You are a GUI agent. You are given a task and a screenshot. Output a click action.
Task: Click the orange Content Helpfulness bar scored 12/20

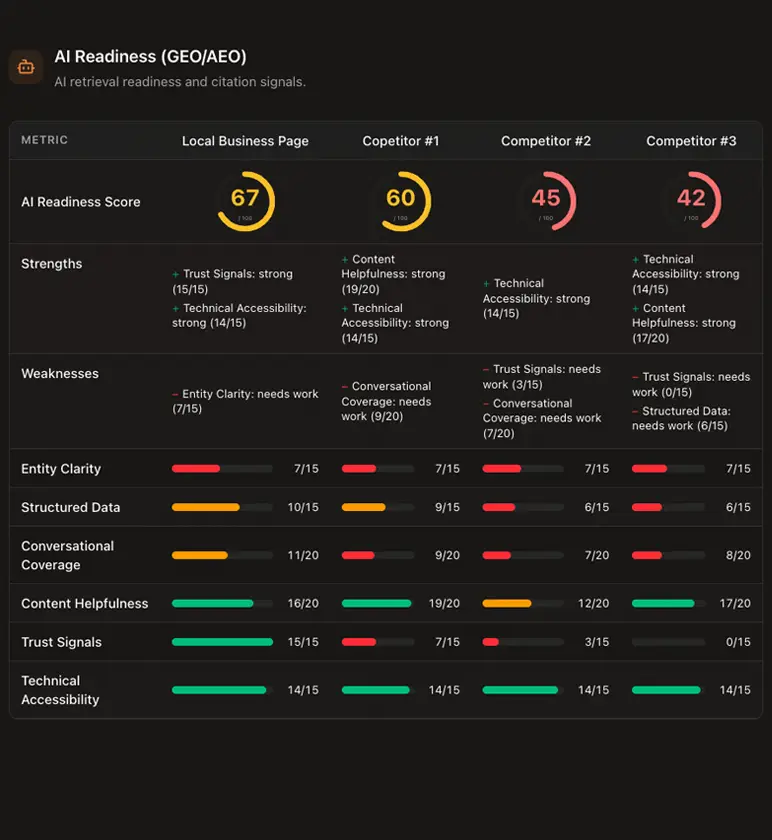pyautogui.click(x=507, y=603)
